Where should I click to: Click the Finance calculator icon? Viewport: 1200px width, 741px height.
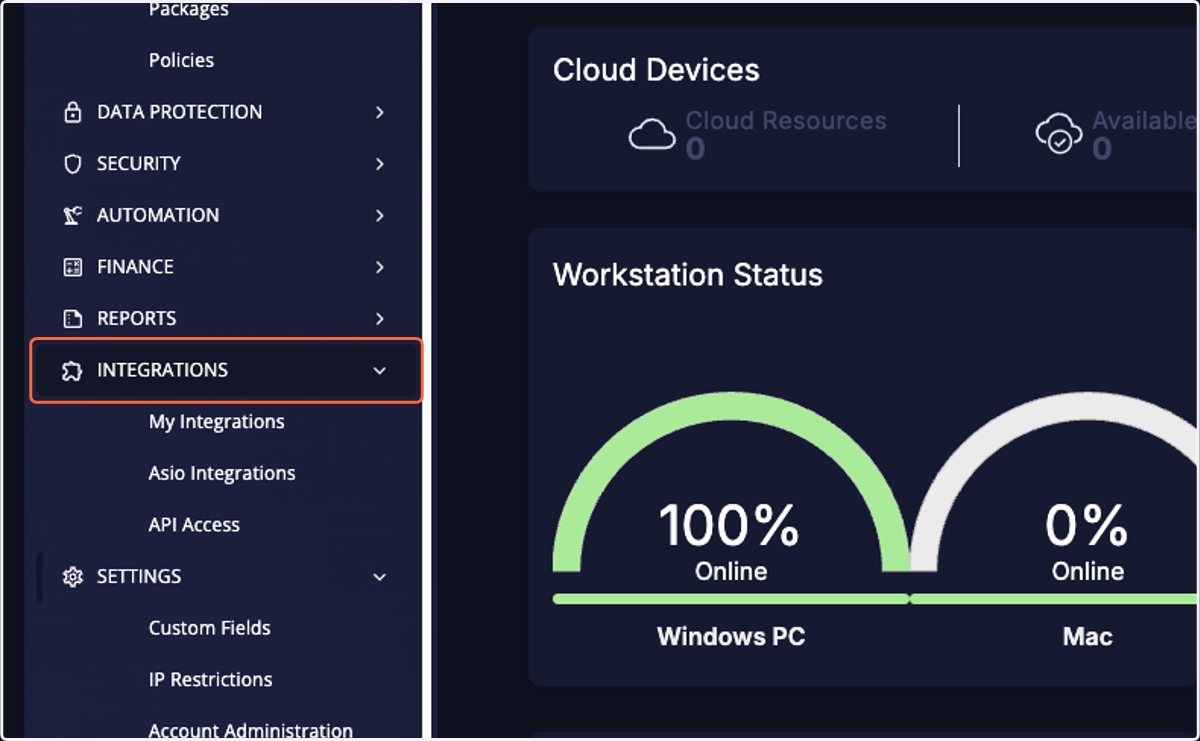click(72, 267)
